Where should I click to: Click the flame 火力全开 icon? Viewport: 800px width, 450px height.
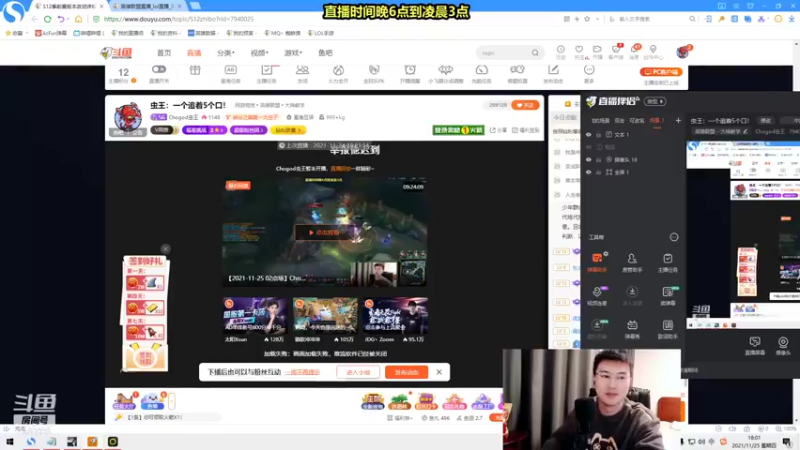tap(338, 70)
